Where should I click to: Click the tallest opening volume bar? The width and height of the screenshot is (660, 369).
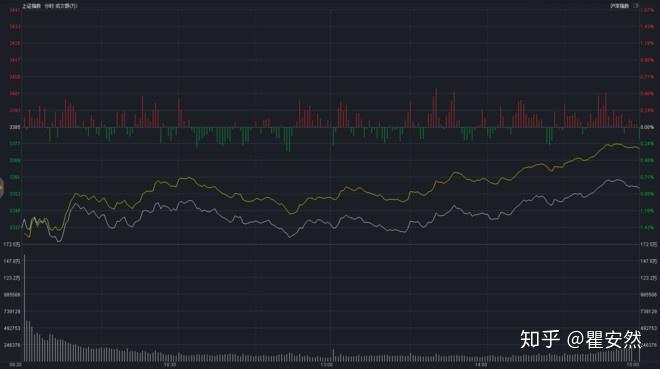[24, 308]
